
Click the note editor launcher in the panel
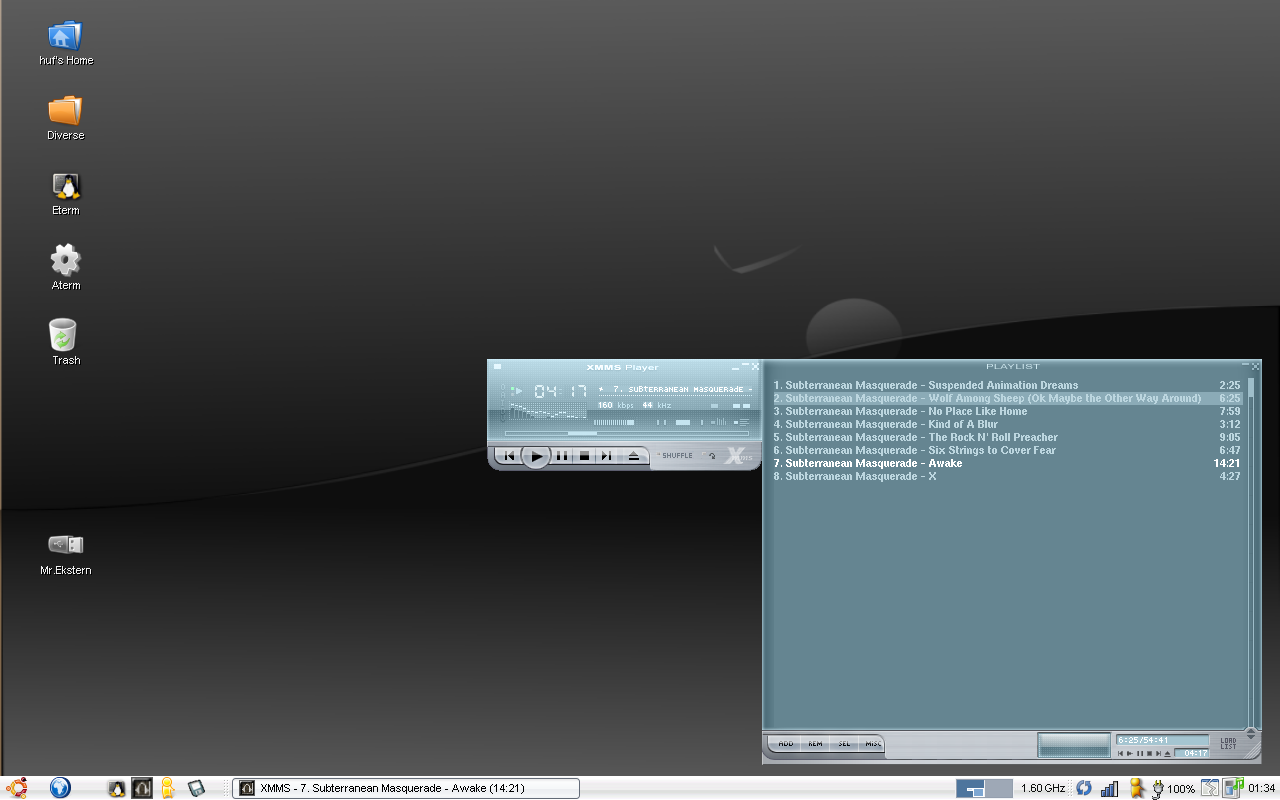[196, 788]
